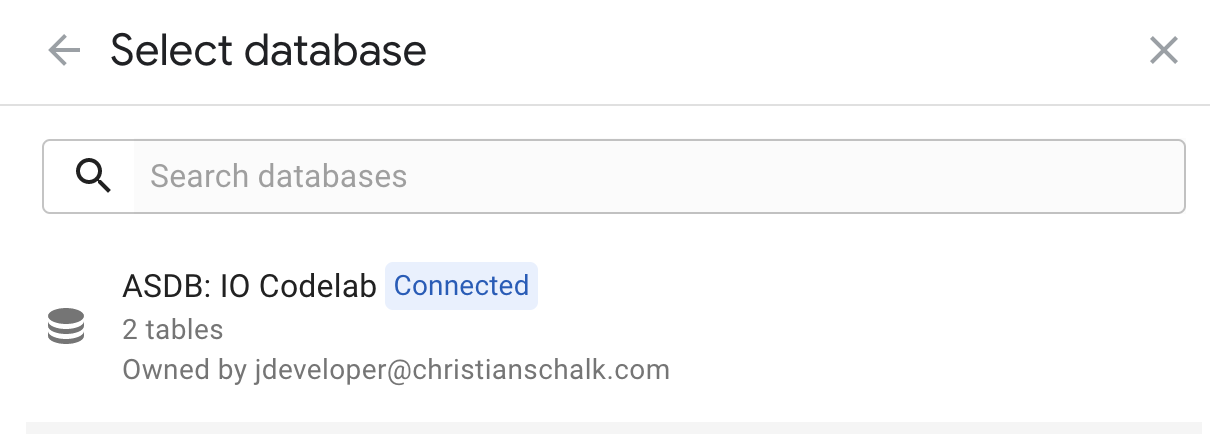Image resolution: width=1210 pixels, height=434 pixels.
Task: Click the back arrow icon
Action: pyautogui.click(x=64, y=50)
